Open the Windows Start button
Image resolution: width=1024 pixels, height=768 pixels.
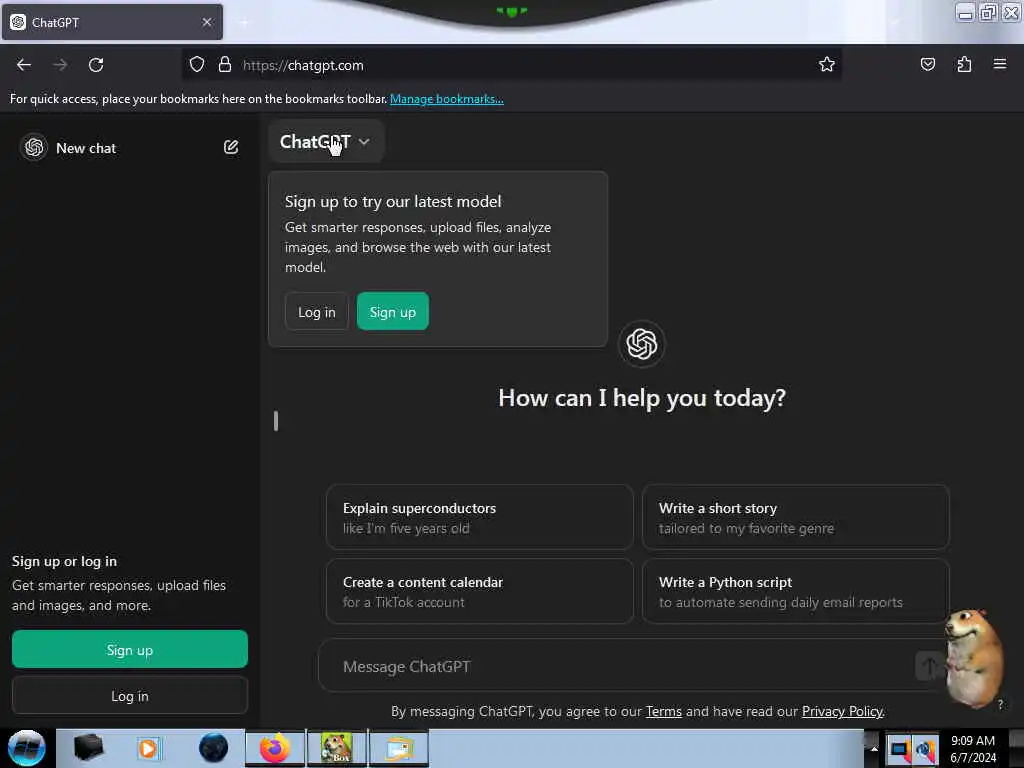tap(26, 748)
